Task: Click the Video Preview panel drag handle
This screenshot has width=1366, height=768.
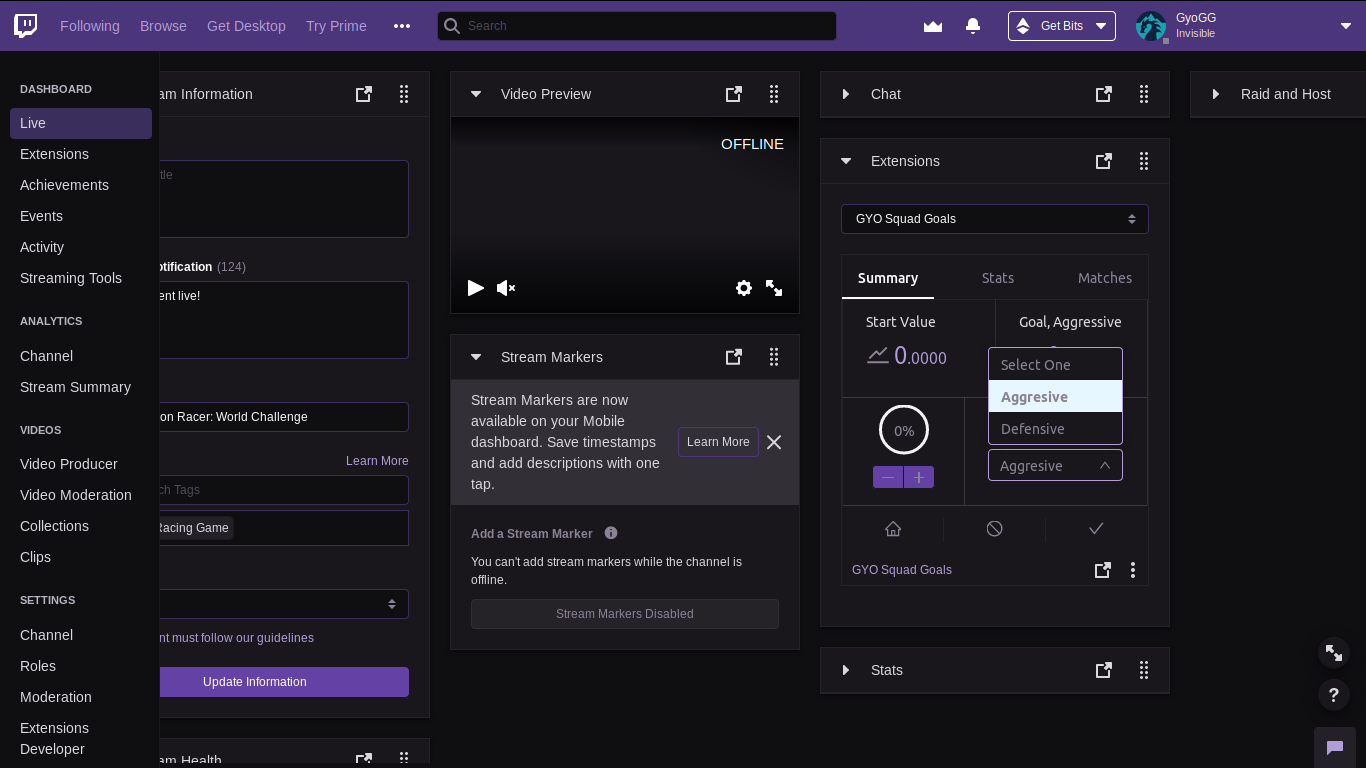Action: [774, 94]
